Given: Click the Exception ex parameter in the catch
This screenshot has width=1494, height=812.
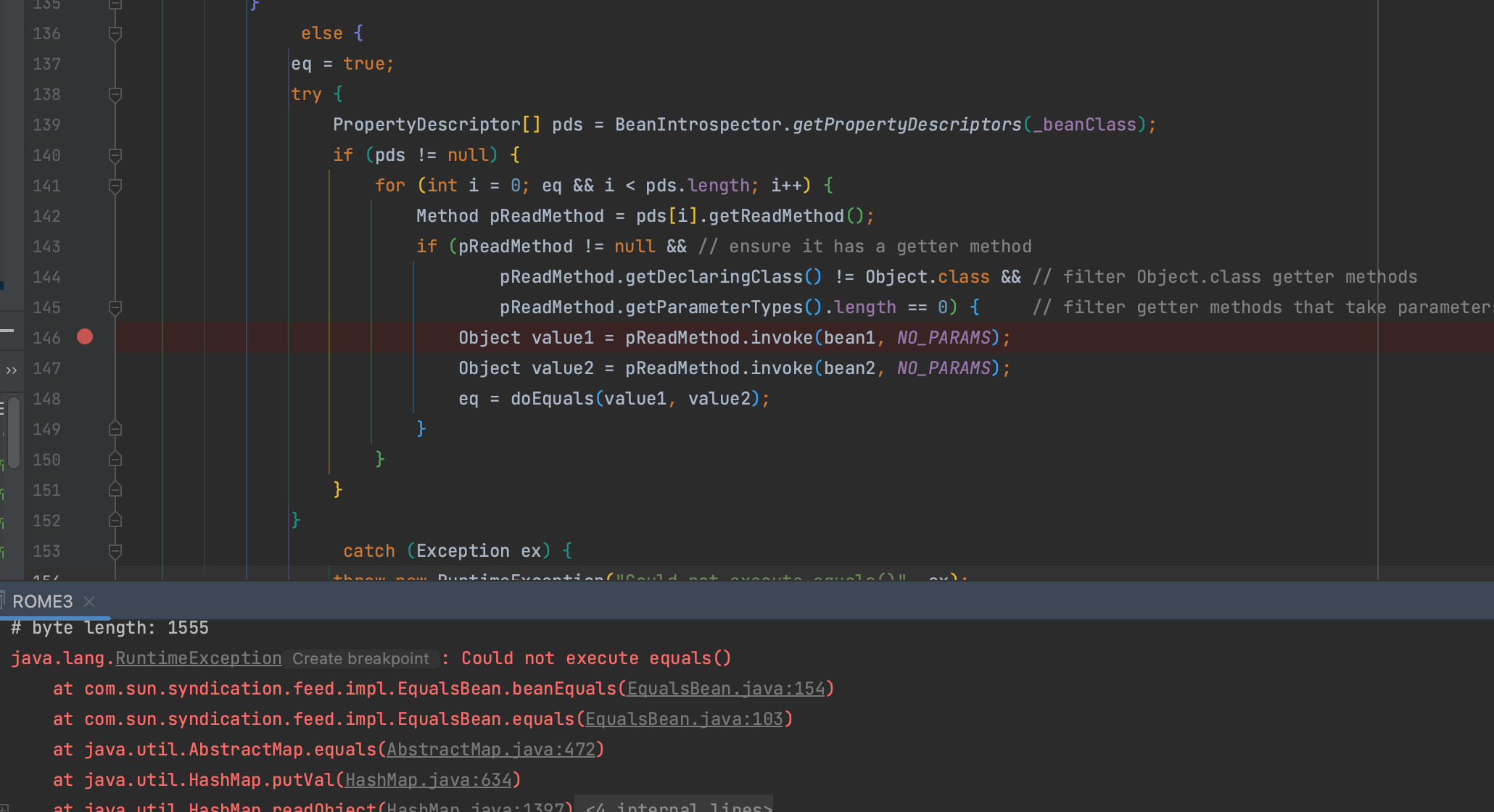Looking at the screenshot, I should (479, 551).
